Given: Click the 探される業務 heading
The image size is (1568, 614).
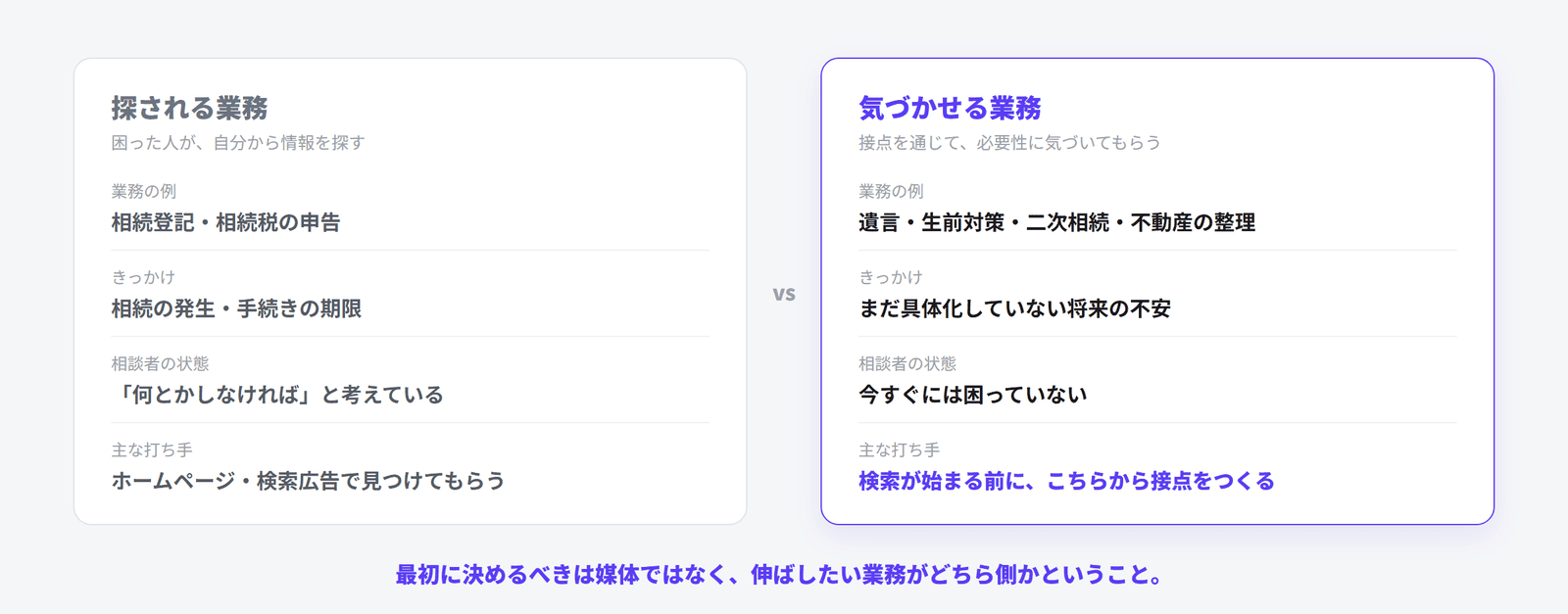Looking at the screenshot, I should click(189, 108).
